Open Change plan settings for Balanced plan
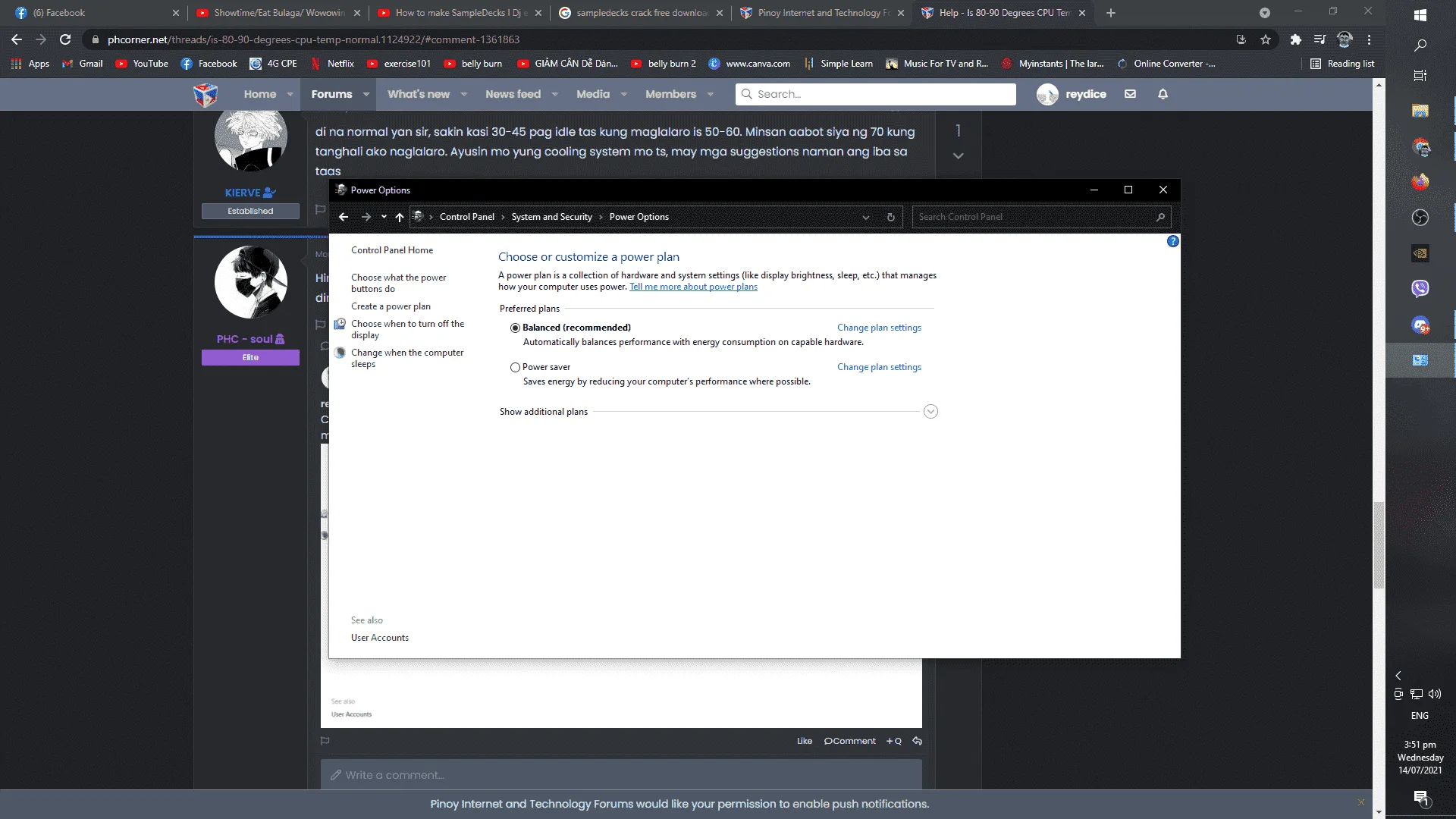The width and height of the screenshot is (1456, 819). click(x=879, y=328)
